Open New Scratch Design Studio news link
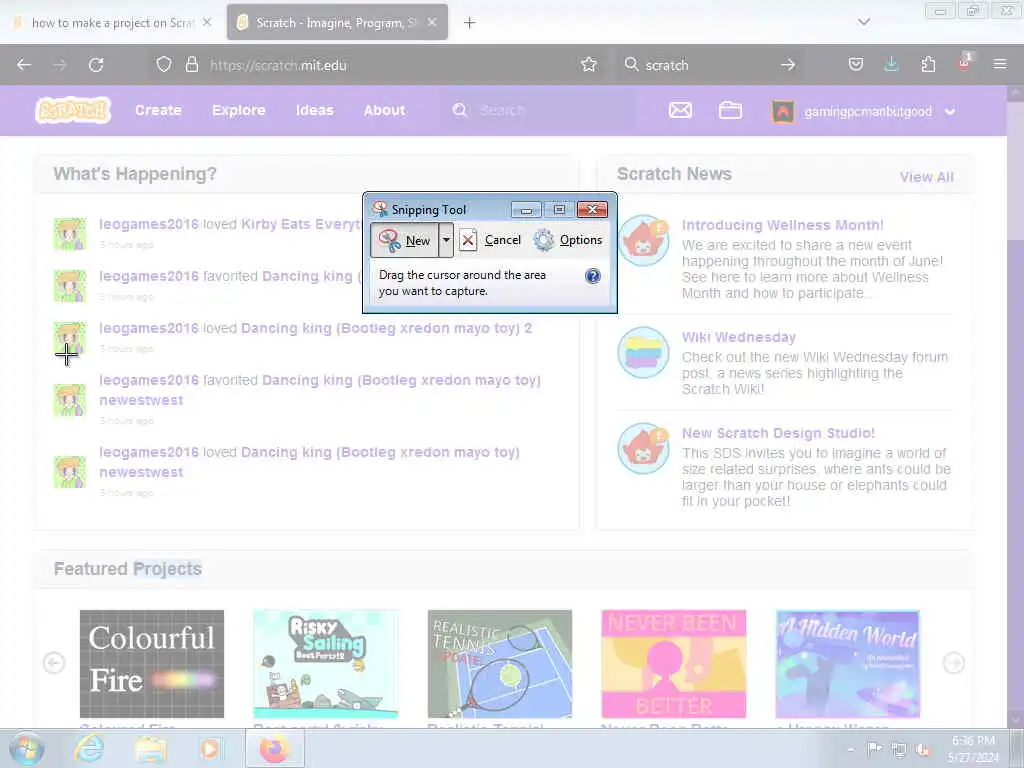The width and height of the screenshot is (1024, 768). (x=778, y=434)
